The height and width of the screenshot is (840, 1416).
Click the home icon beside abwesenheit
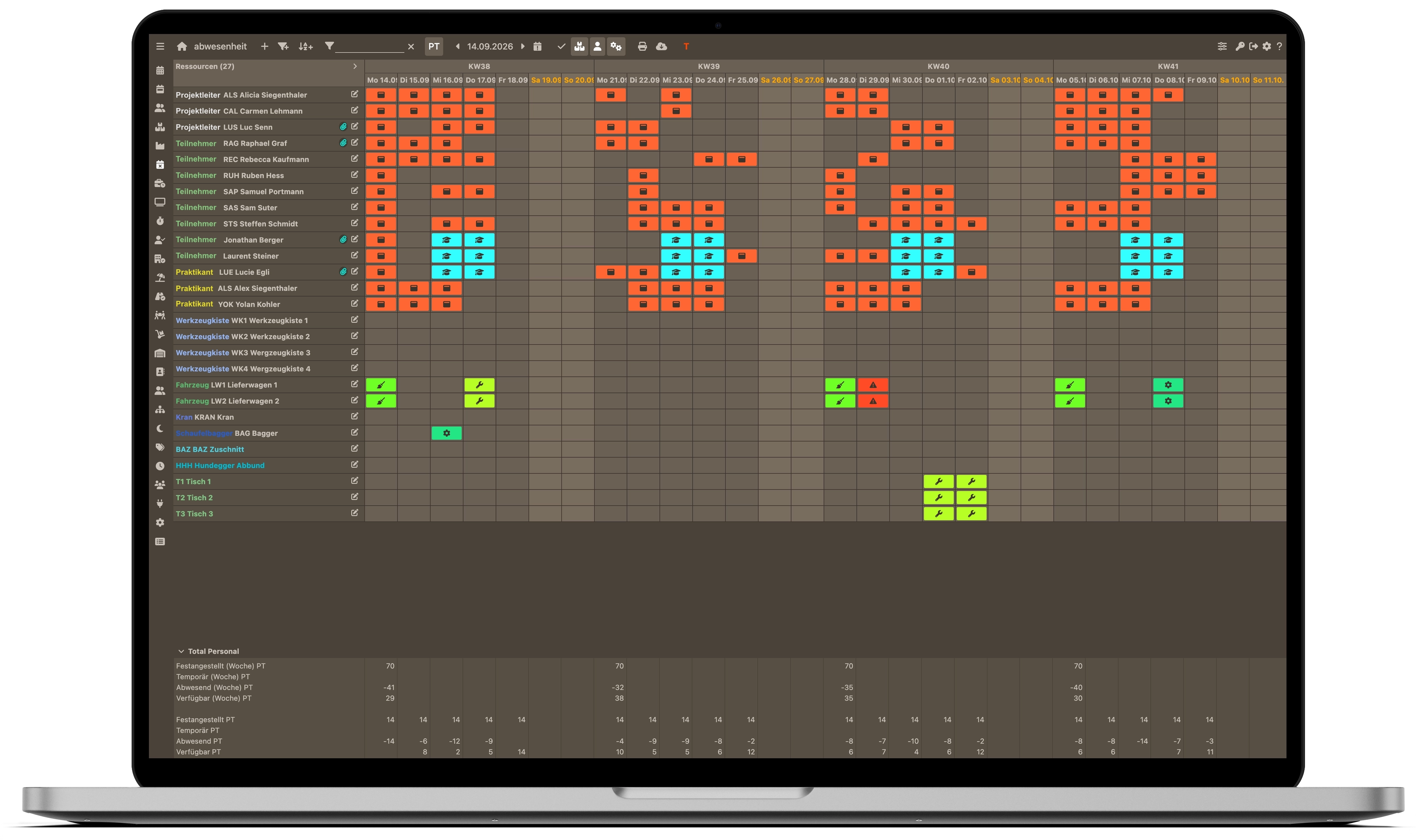(182, 46)
